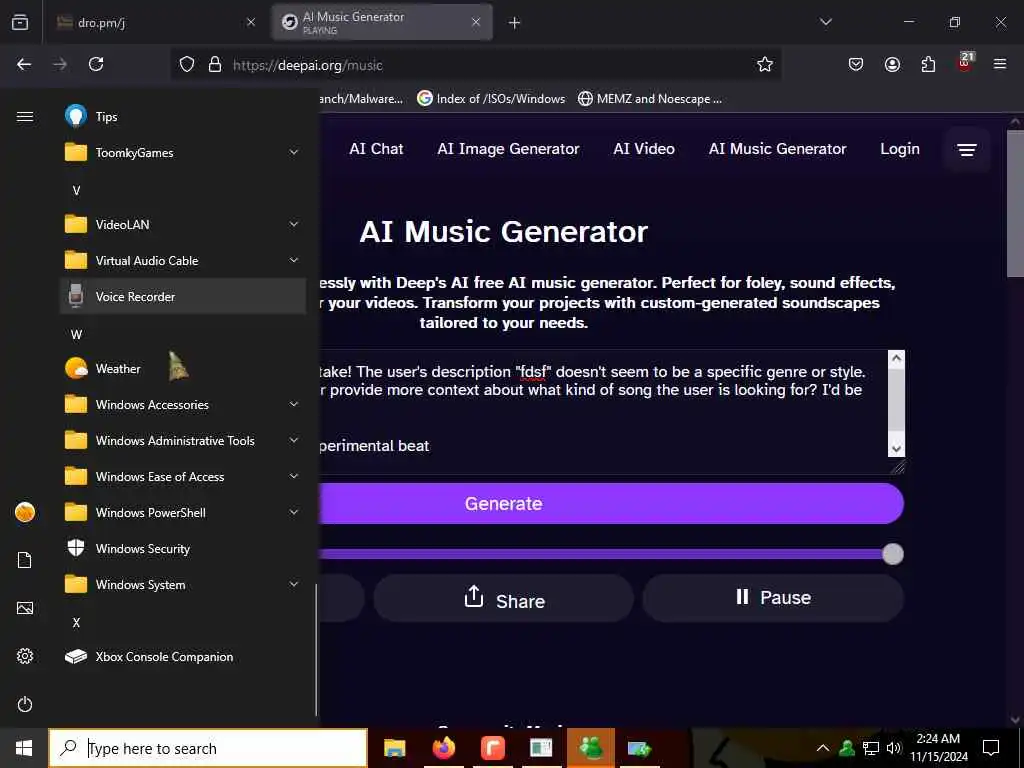Image resolution: width=1024 pixels, height=768 pixels.
Task: Bookmark this page with the star icon
Action: [x=765, y=64]
